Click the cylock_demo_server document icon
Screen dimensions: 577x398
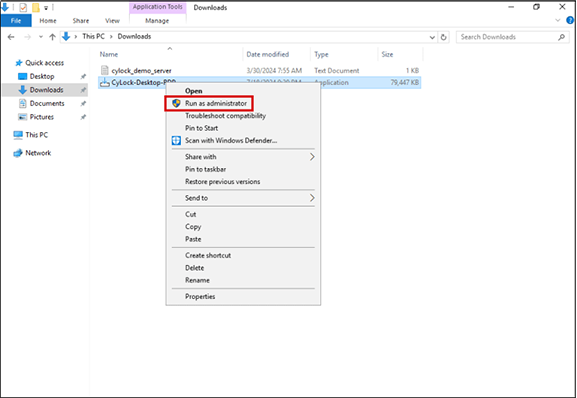(105, 70)
